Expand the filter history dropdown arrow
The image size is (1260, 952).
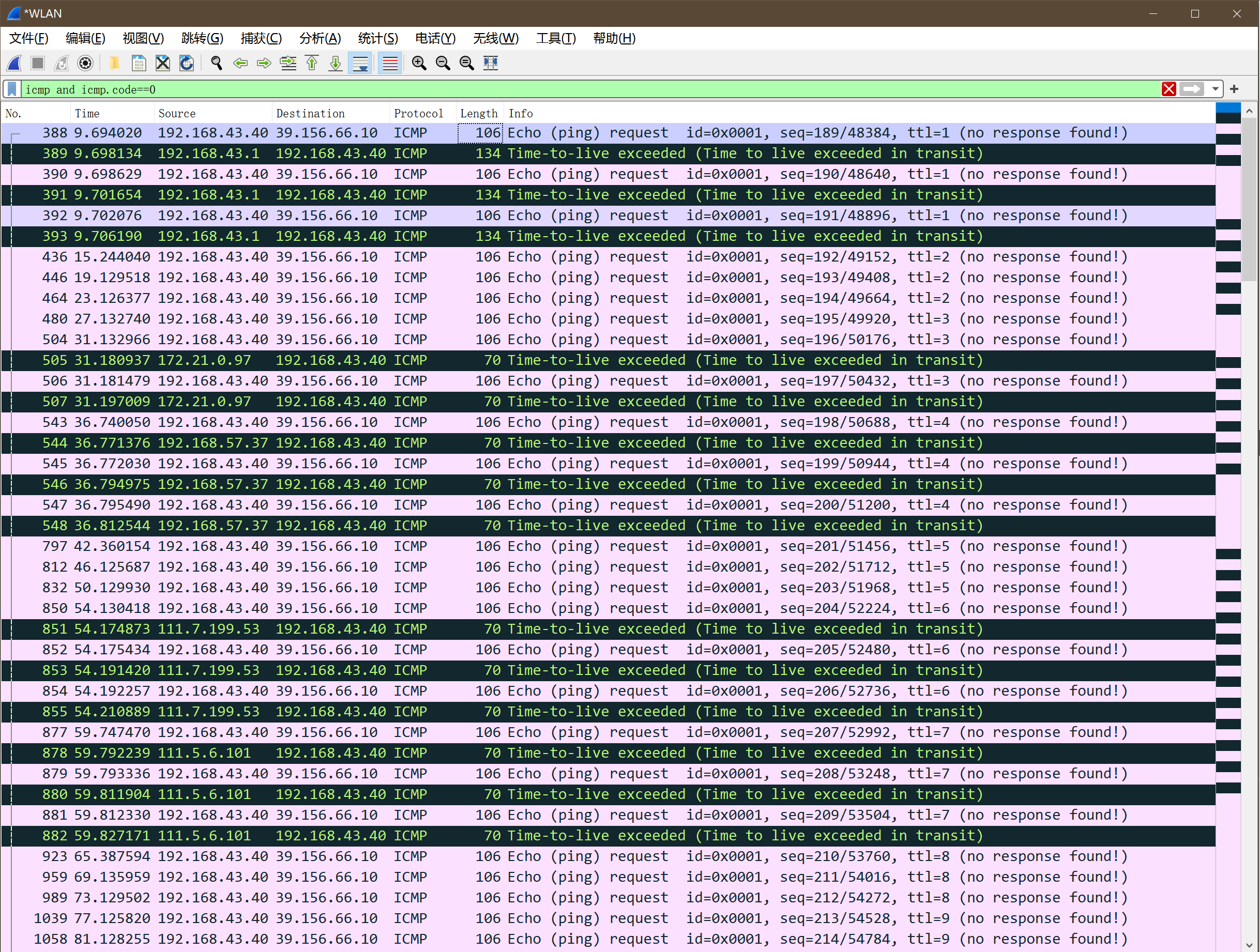tap(1215, 89)
